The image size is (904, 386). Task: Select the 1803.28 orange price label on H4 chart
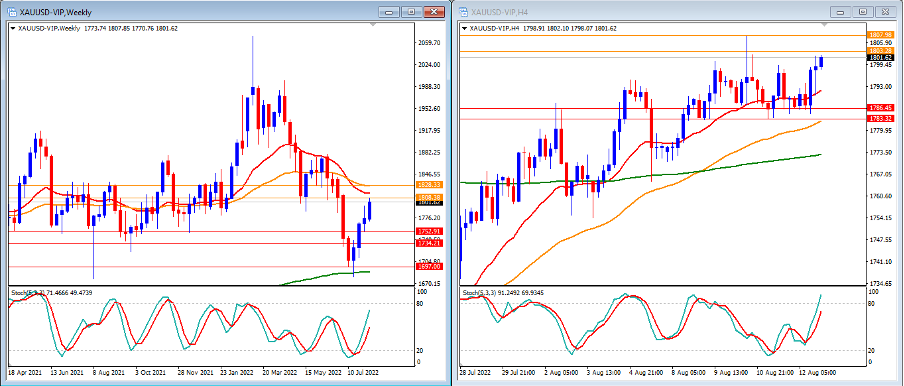pyautogui.click(x=882, y=51)
